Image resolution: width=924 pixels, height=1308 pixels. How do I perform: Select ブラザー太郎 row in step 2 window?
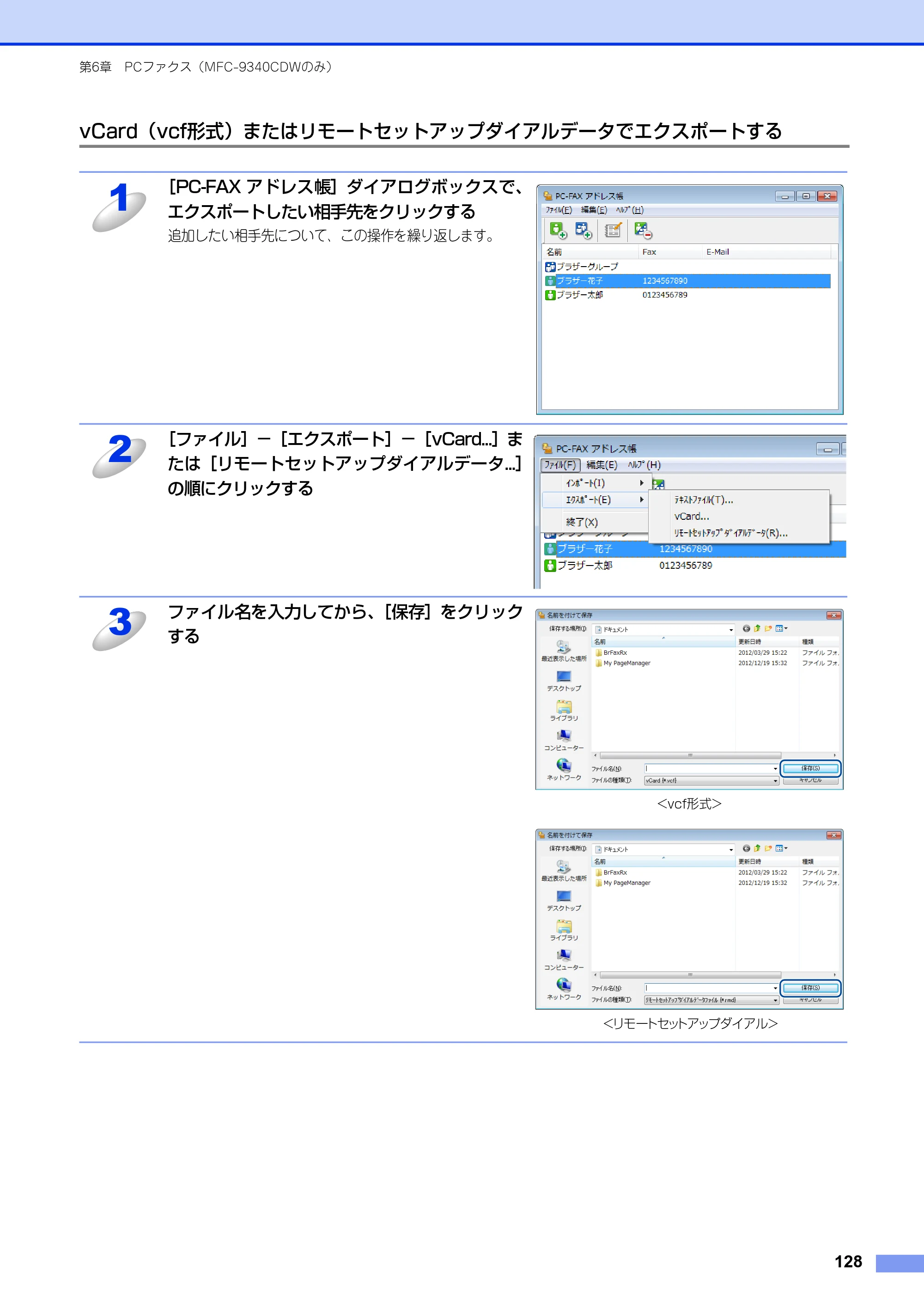pyautogui.click(x=694, y=565)
